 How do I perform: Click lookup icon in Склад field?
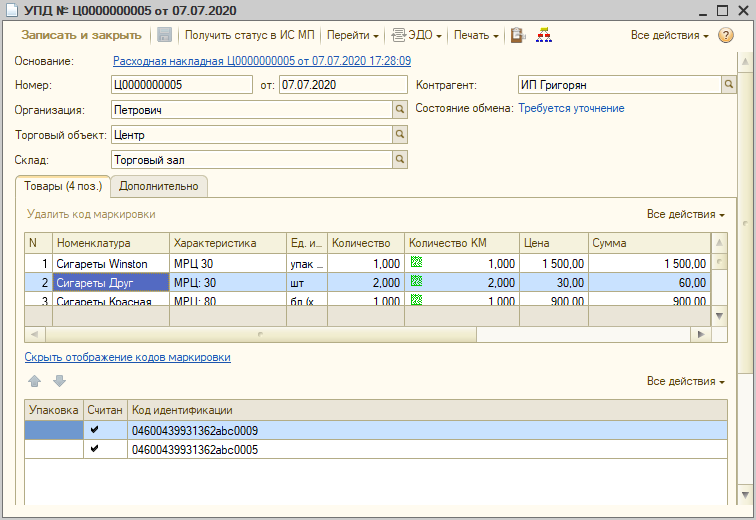[400, 159]
